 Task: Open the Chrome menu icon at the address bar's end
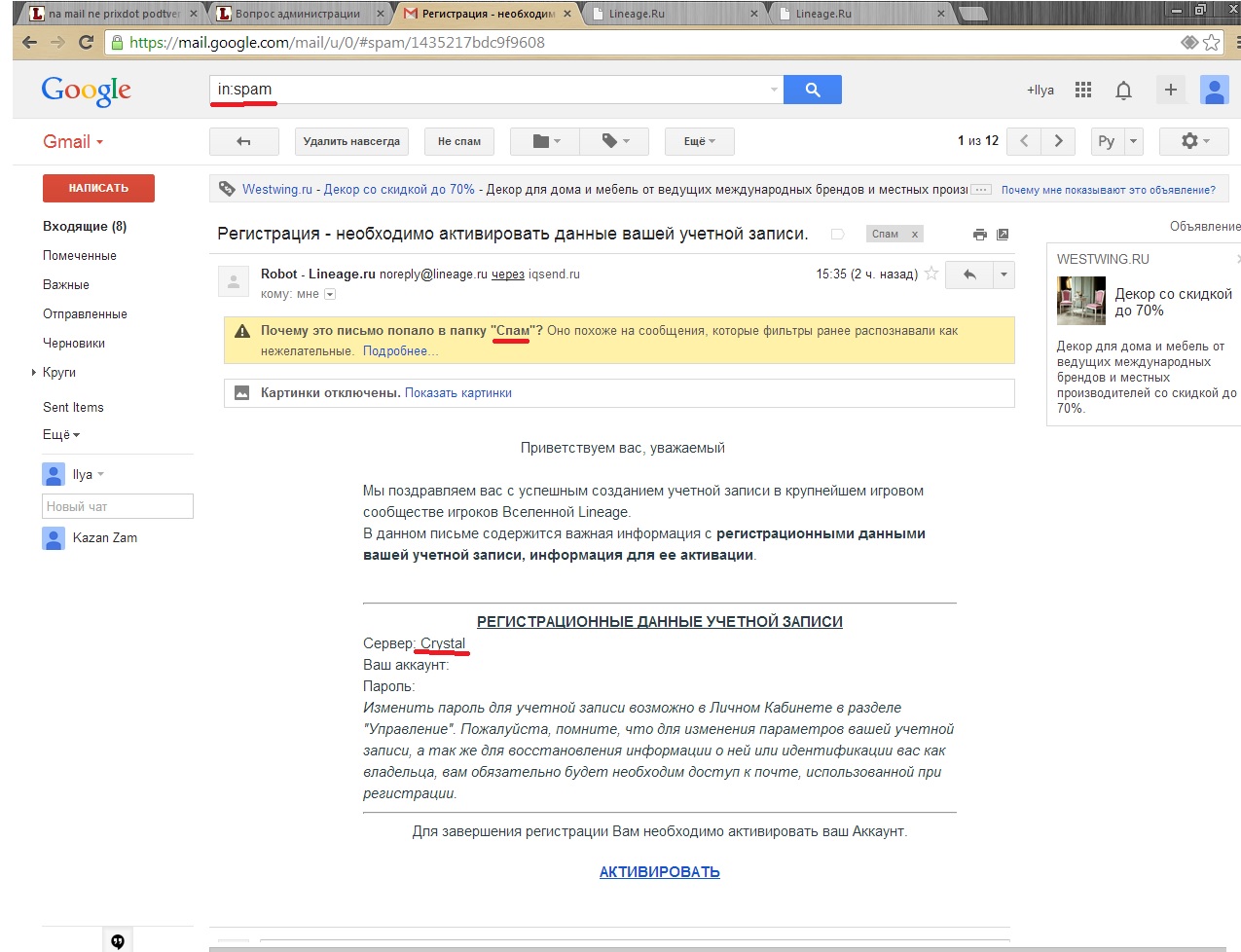click(x=1237, y=43)
